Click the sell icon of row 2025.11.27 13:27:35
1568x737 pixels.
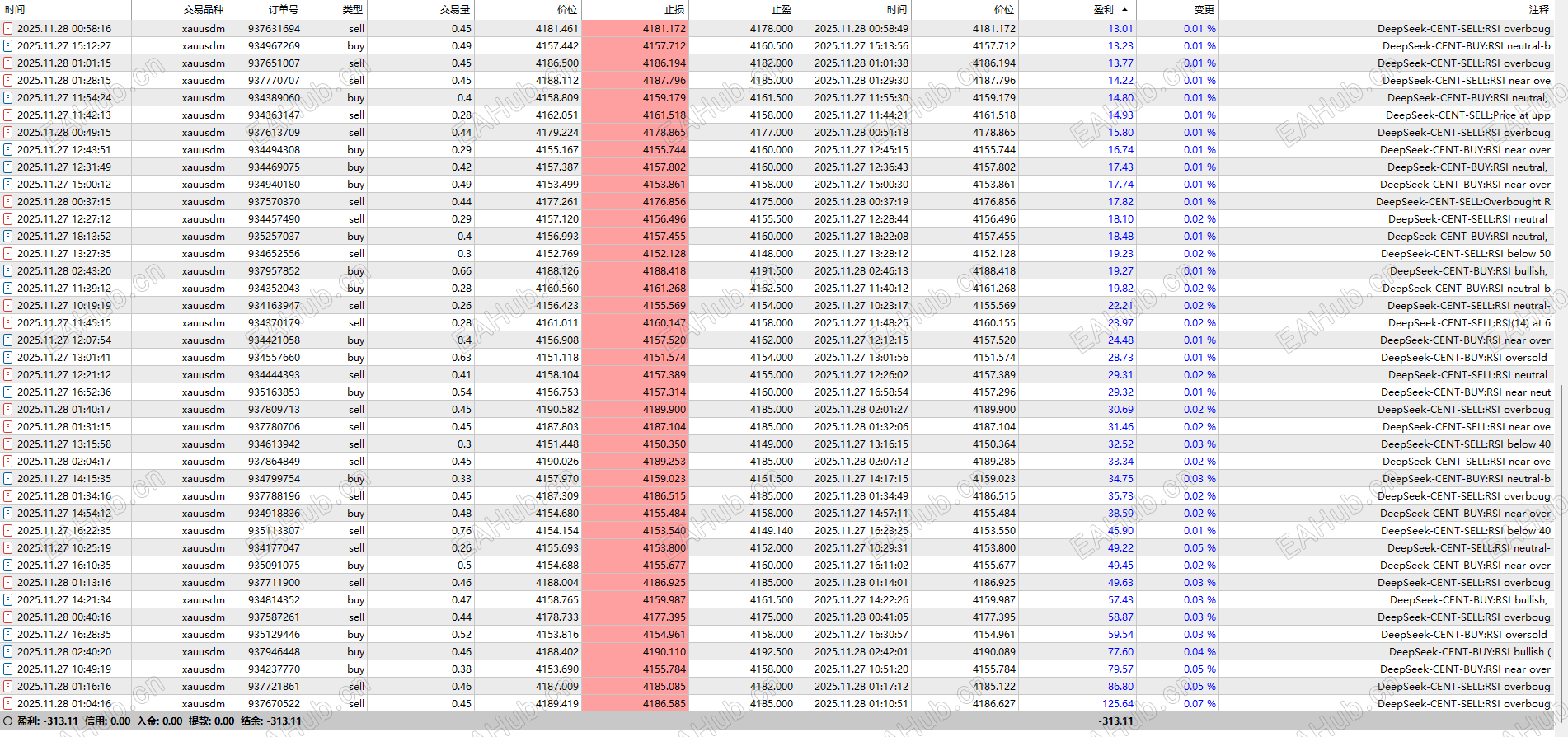tap(7, 253)
